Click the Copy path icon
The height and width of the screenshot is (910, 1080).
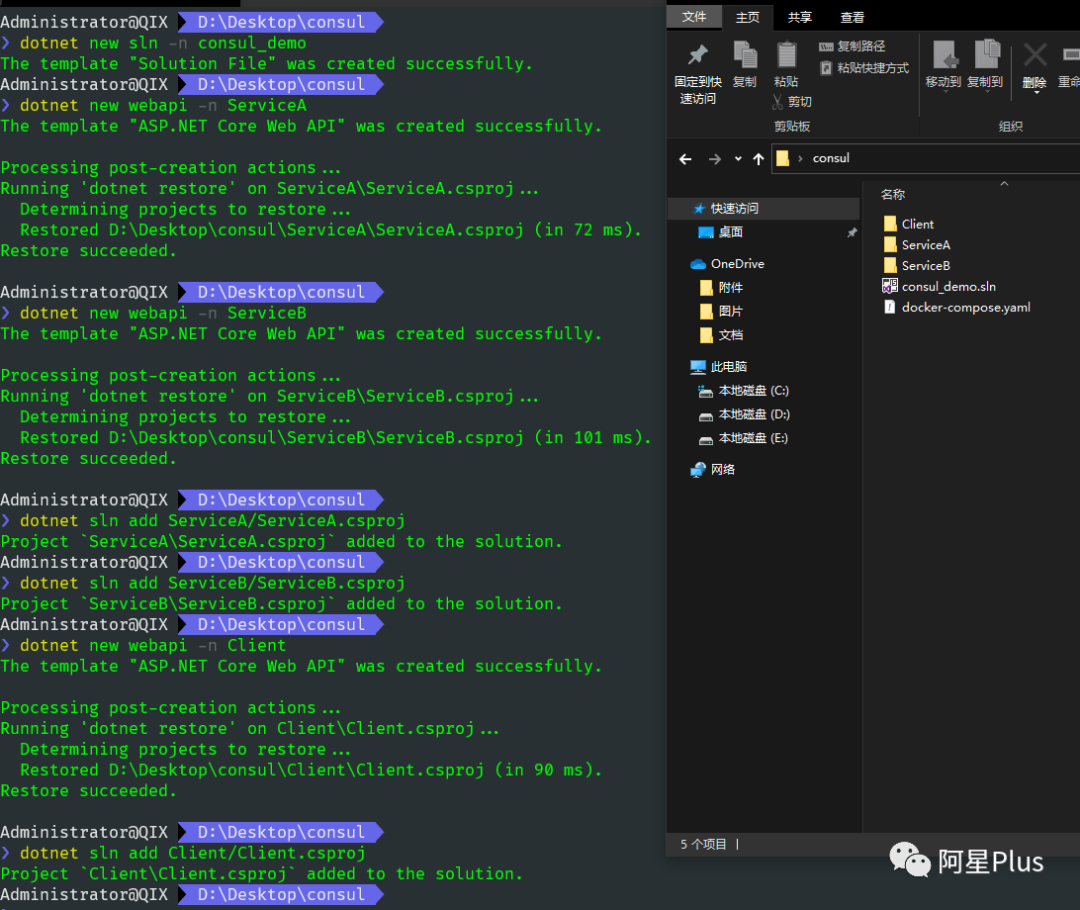click(826, 46)
